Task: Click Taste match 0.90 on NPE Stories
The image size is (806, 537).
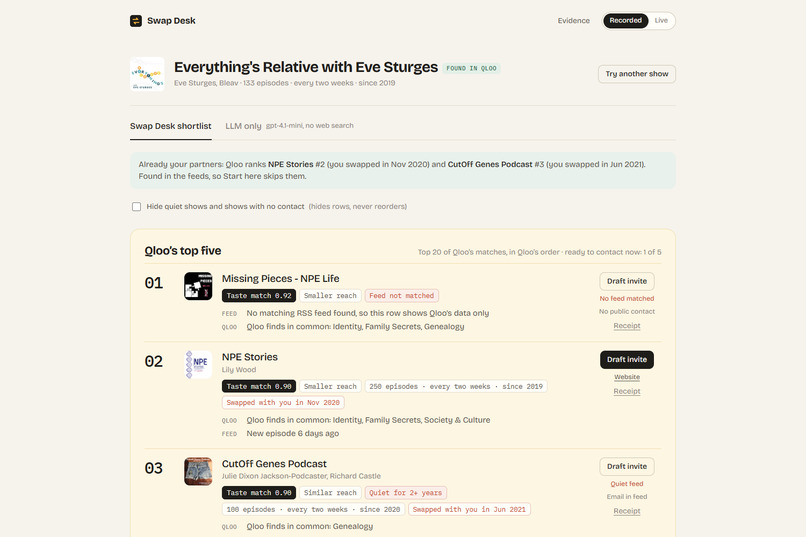Action: [259, 386]
